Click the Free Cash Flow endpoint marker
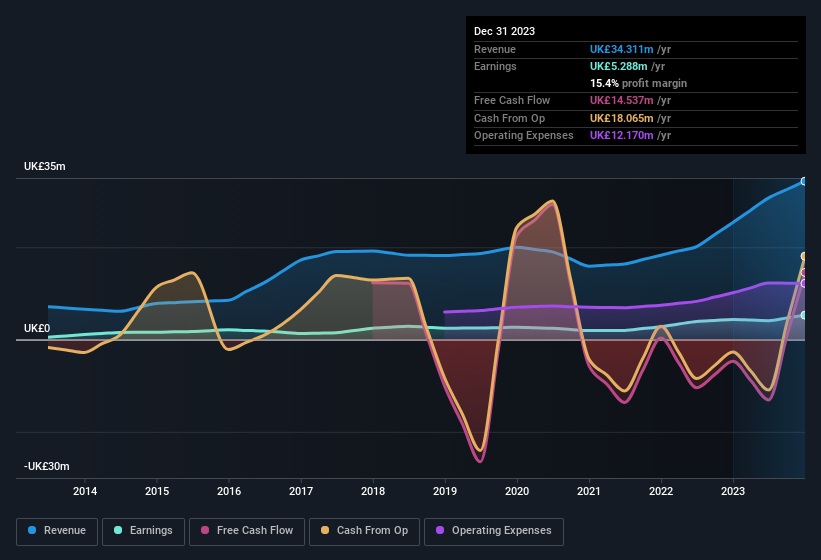The image size is (821, 560). 804,273
